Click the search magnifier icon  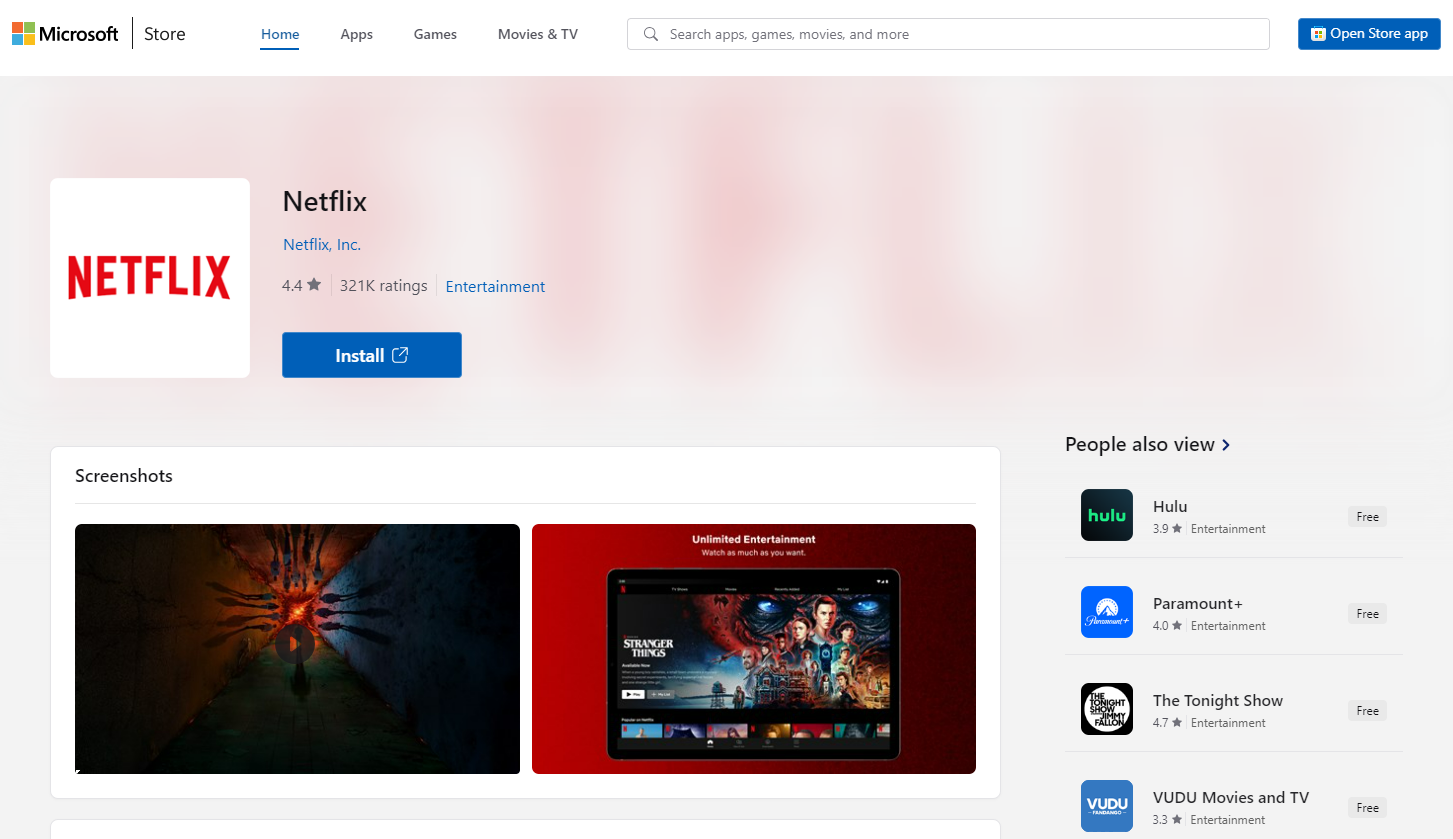click(651, 34)
